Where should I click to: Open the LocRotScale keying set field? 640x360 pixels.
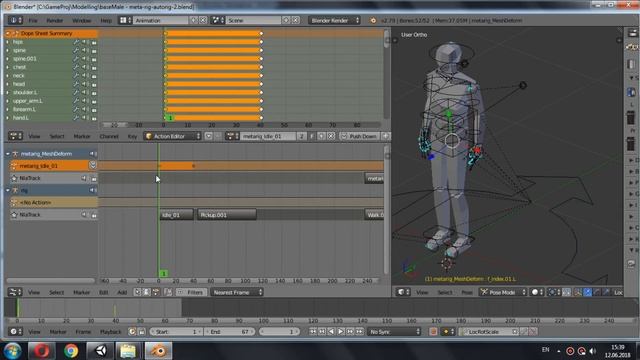coord(489,332)
